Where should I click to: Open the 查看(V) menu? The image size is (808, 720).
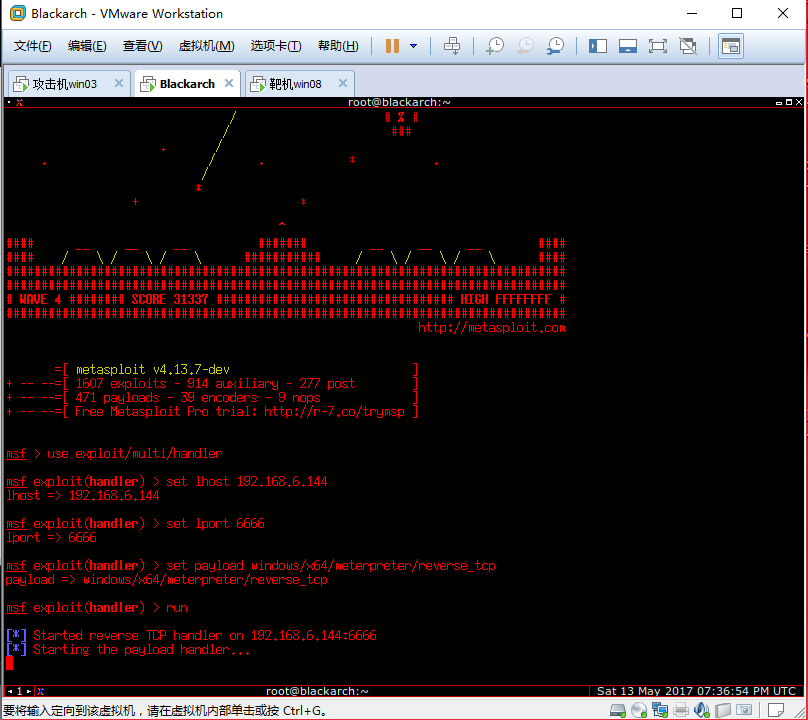[142, 46]
